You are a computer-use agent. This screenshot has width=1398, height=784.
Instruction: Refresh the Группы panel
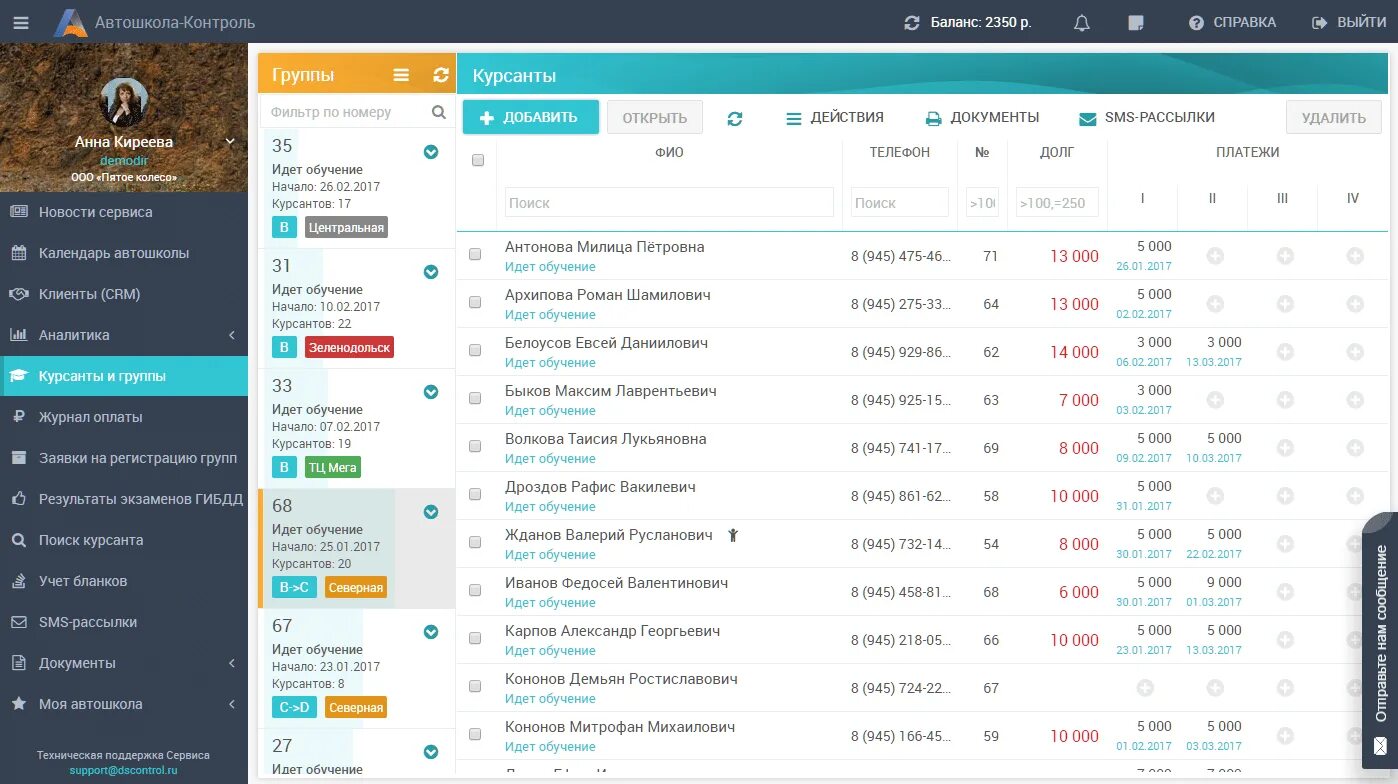[441, 75]
